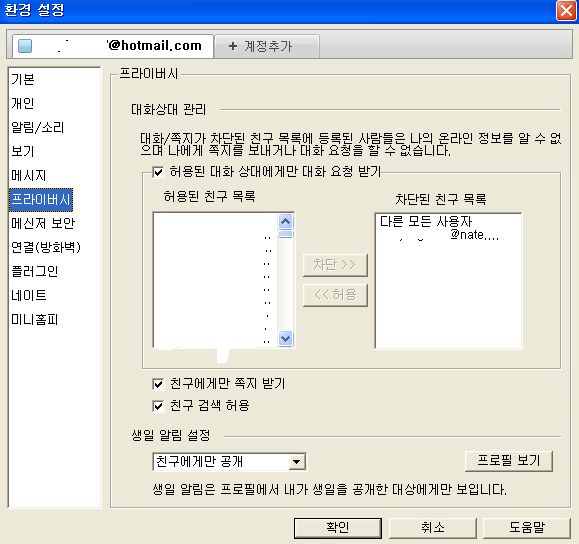Open the 알림/소리 settings category

[38, 127]
